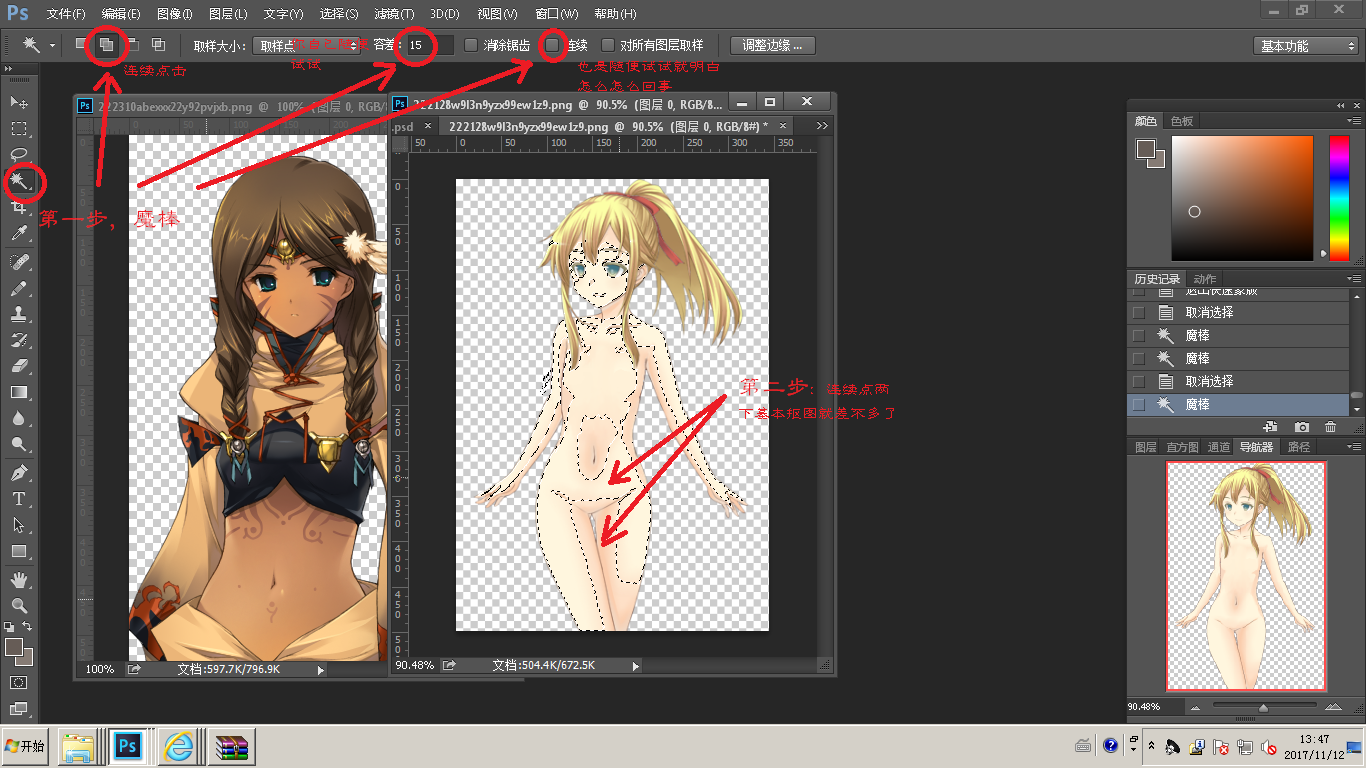Select the History Brush tool
Viewport: 1366px width, 768px height.
click(x=19, y=340)
